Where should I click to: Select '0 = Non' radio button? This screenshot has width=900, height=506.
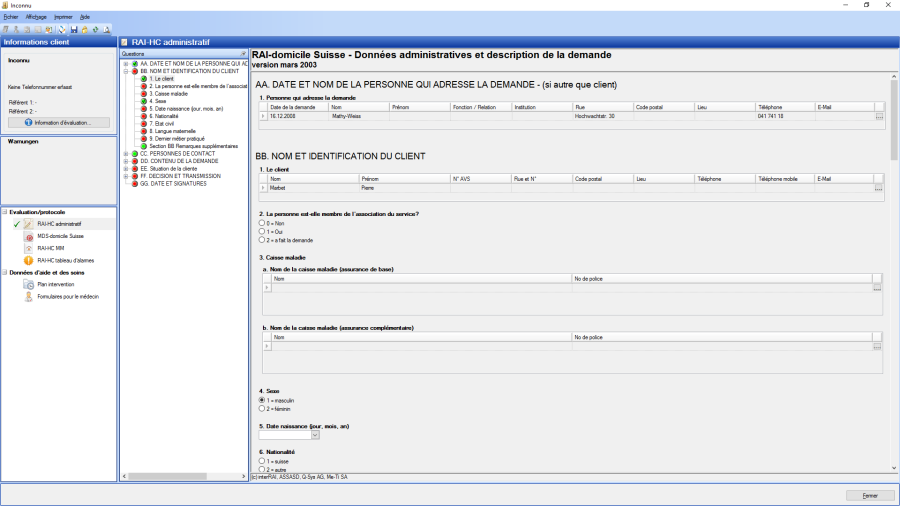click(262, 224)
